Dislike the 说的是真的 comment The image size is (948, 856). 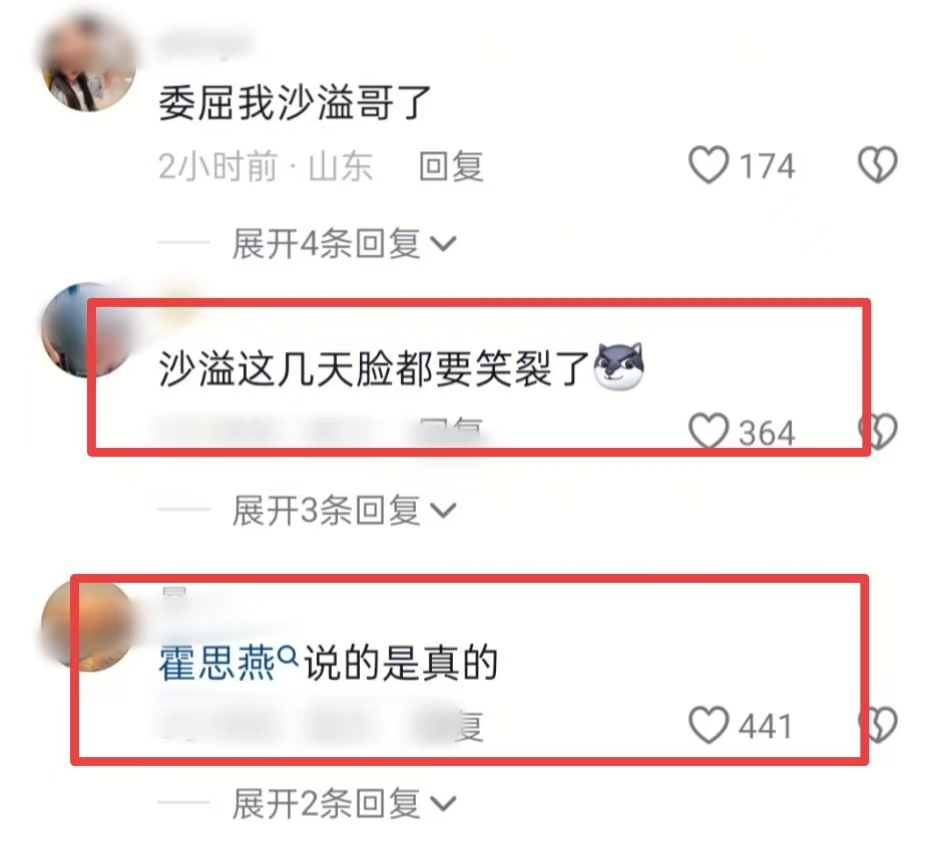pos(878,725)
